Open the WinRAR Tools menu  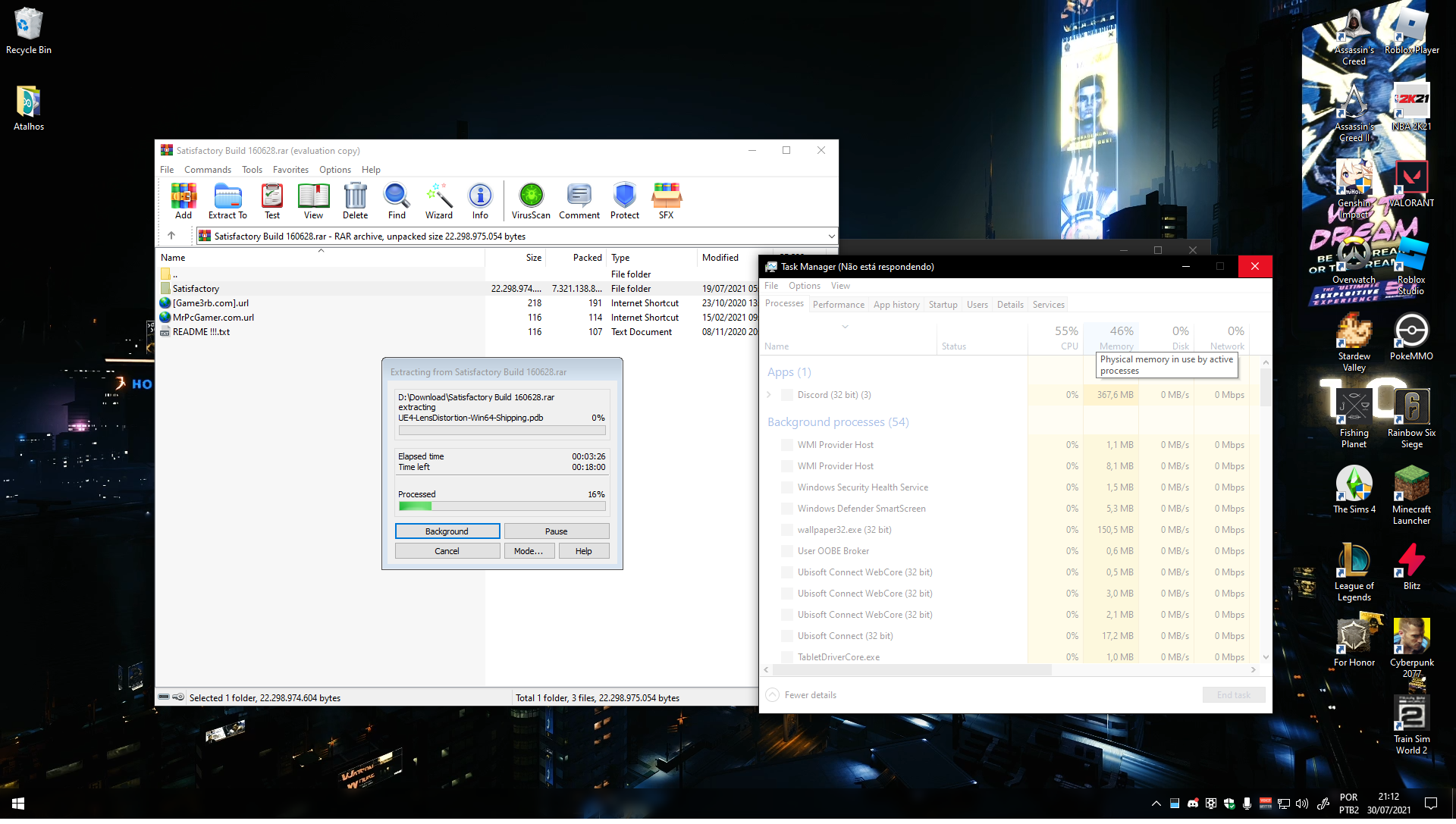coord(253,170)
